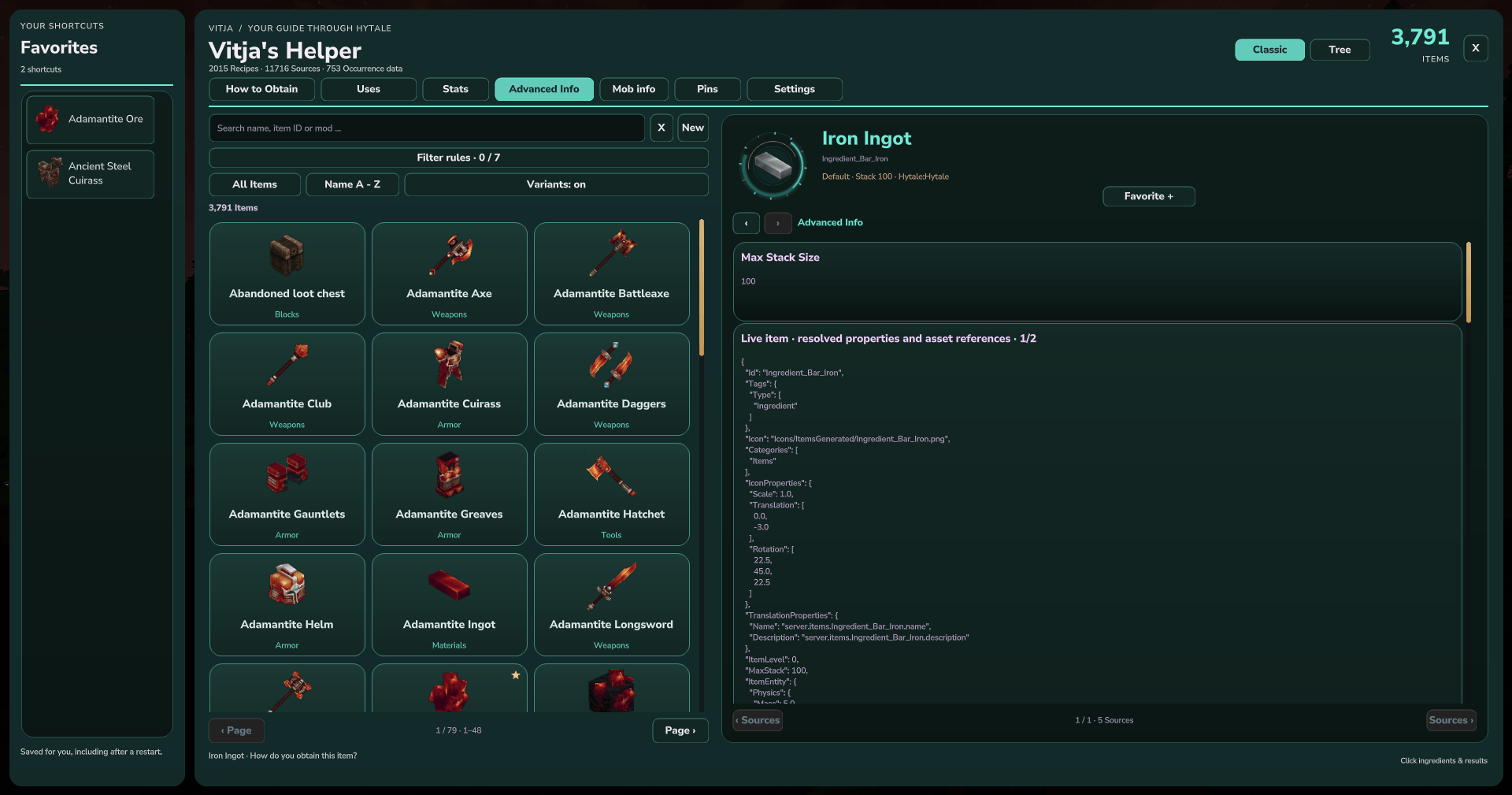Add Iron Ingot with Favorite +
Screen dimensions: 1512x795
click(1148, 196)
